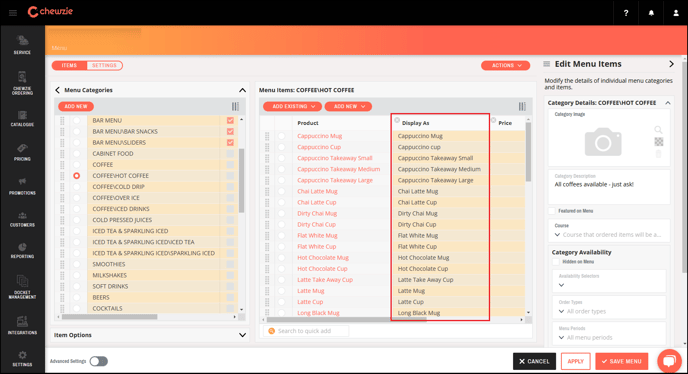Switch to the Items tab
This screenshot has width=688, height=374.
point(69,65)
